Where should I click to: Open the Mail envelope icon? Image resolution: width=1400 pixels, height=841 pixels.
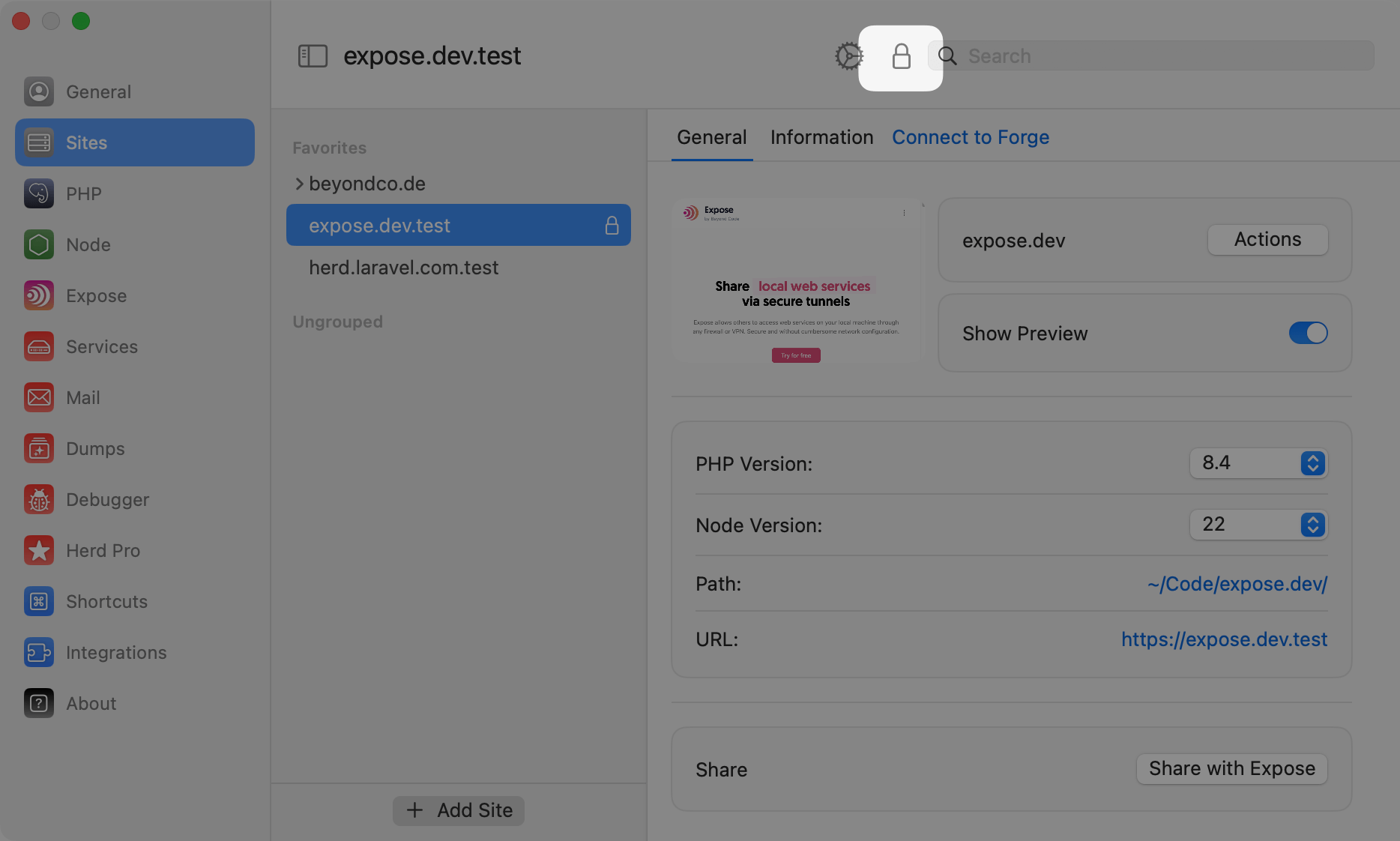coord(39,397)
